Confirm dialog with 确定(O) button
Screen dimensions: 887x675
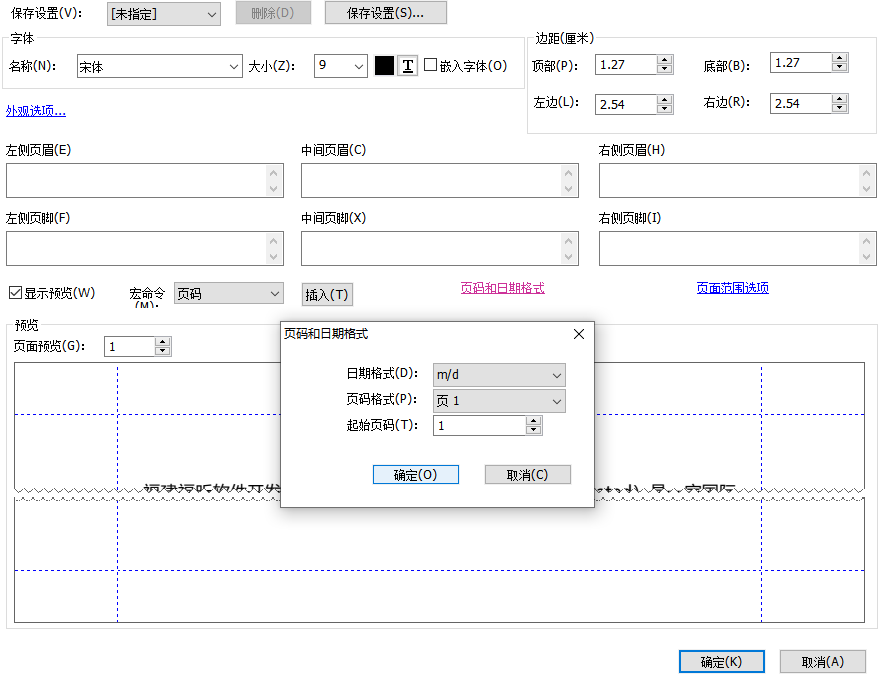pyautogui.click(x=416, y=474)
